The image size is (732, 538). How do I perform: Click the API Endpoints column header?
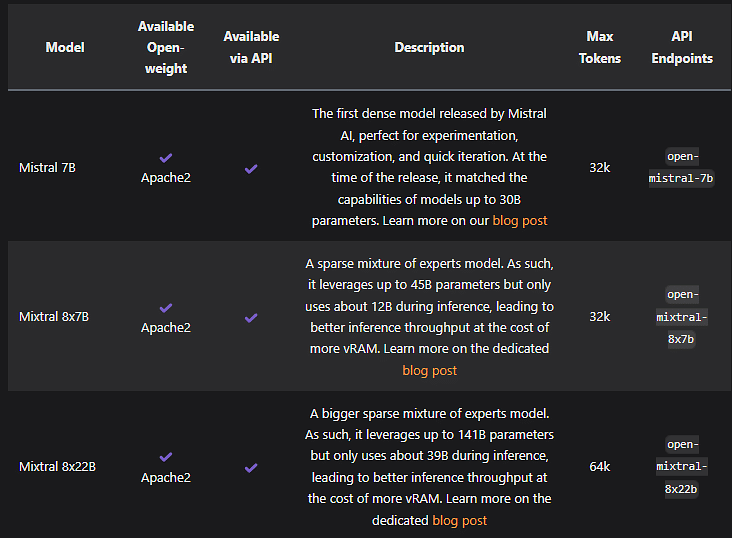click(x=682, y=47)
